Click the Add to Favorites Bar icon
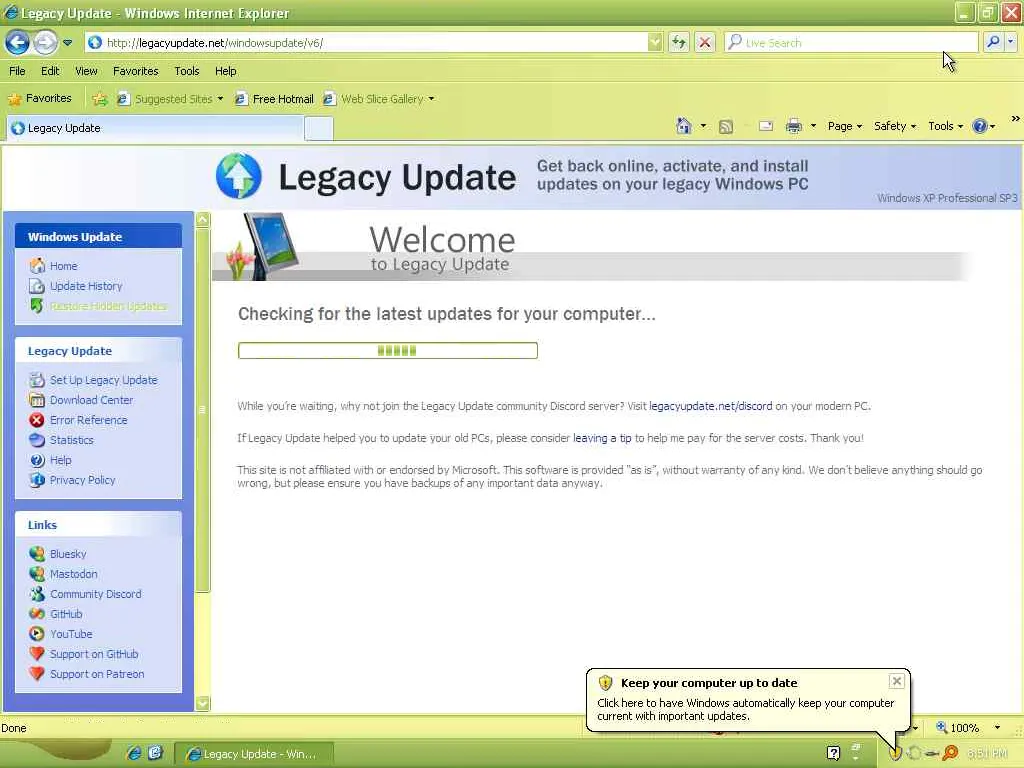Viewport: 1024px width, 768px height. pyautogui.click(x=99, y=99)
